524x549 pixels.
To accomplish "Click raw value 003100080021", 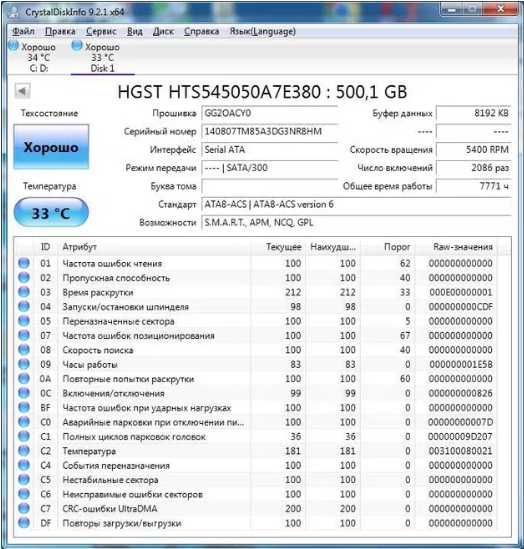I will click(x=461, y=451).
